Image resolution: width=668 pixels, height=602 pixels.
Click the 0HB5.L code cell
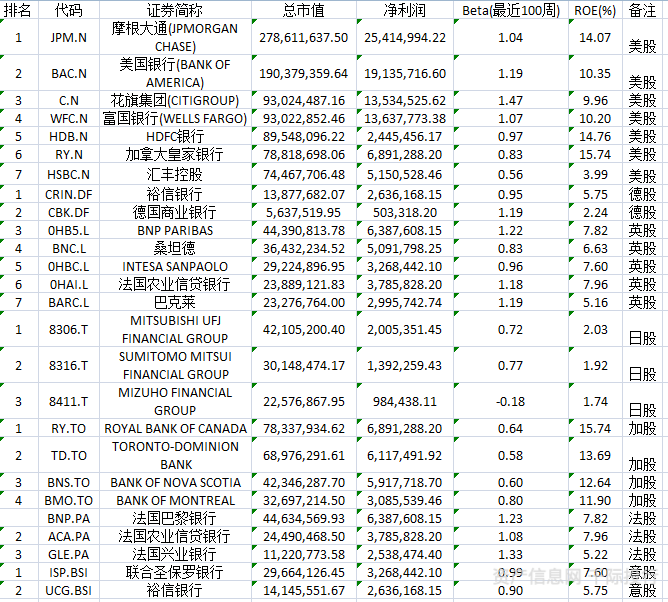[68, 230]
